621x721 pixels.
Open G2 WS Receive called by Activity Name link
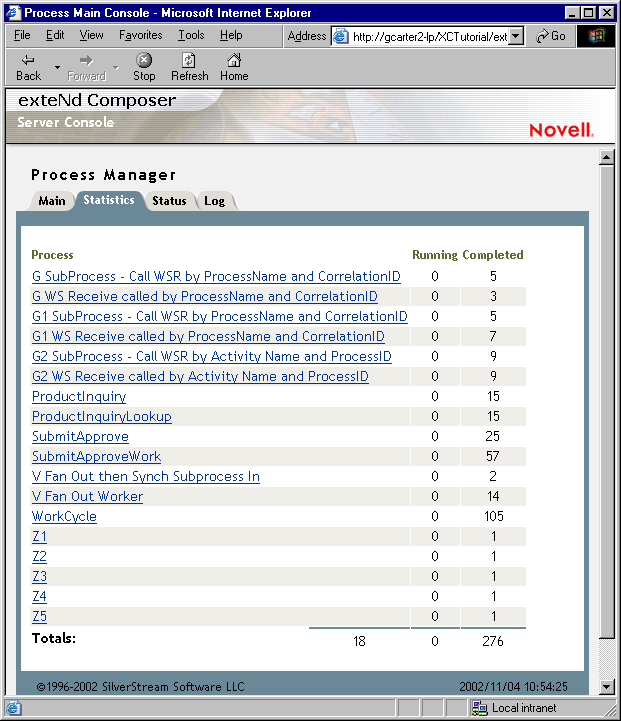coord(200,377)
